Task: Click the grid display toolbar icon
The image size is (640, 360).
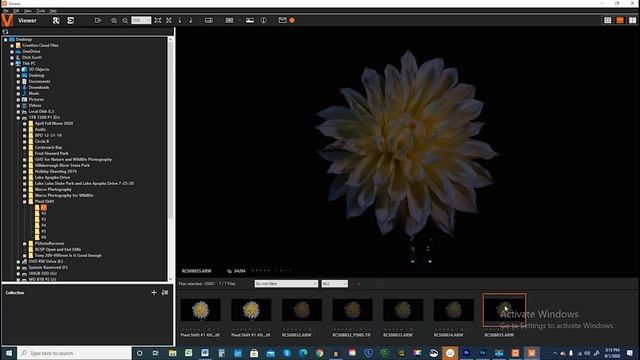Action: 229,20
